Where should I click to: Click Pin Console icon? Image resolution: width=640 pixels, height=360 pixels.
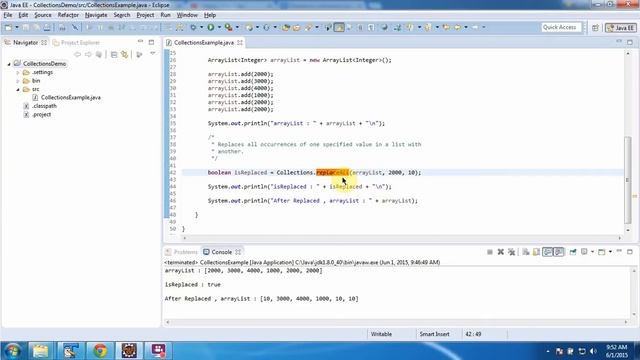coord(573,252)
